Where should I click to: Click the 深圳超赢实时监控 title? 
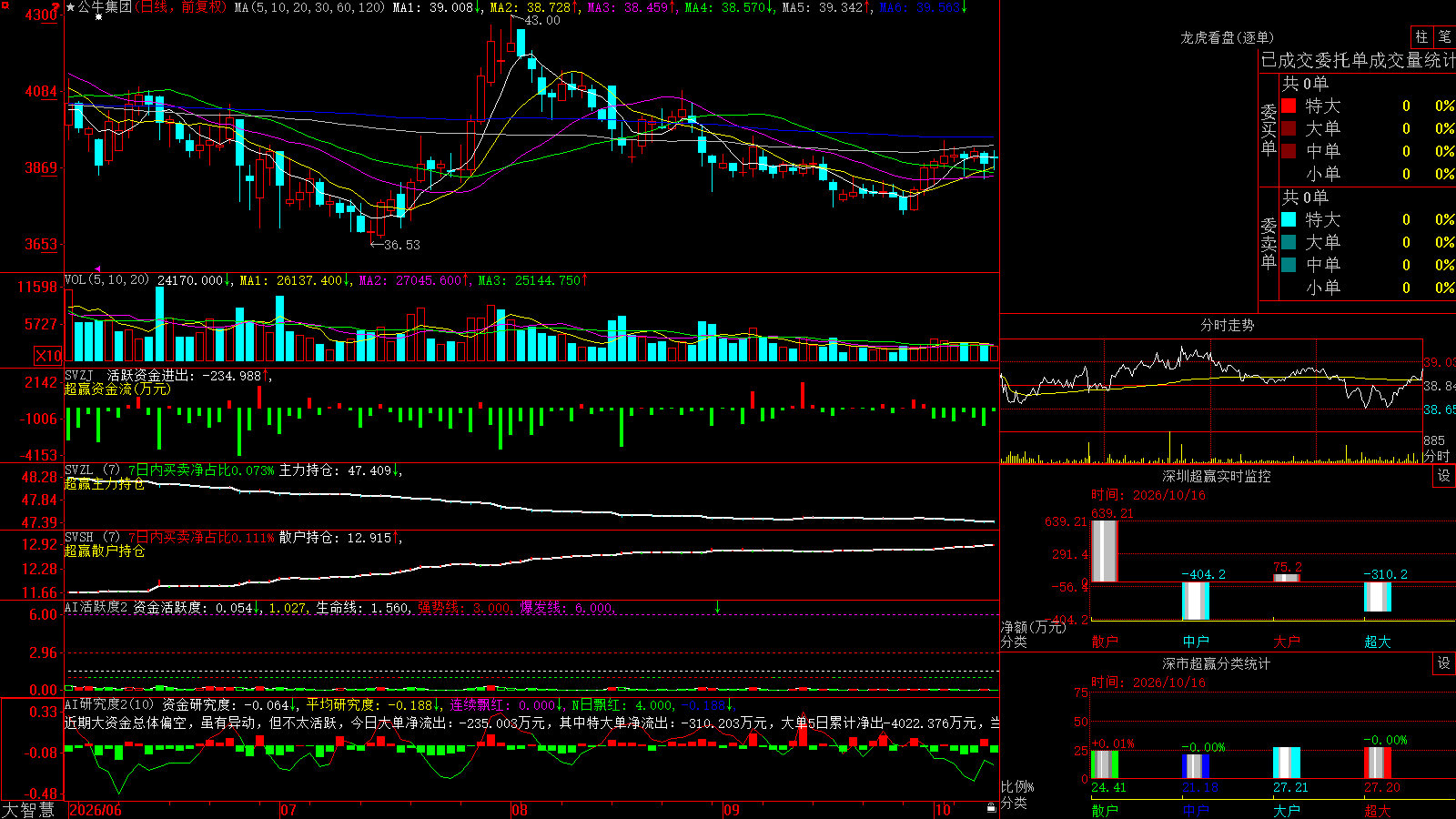click(1216, 476)
